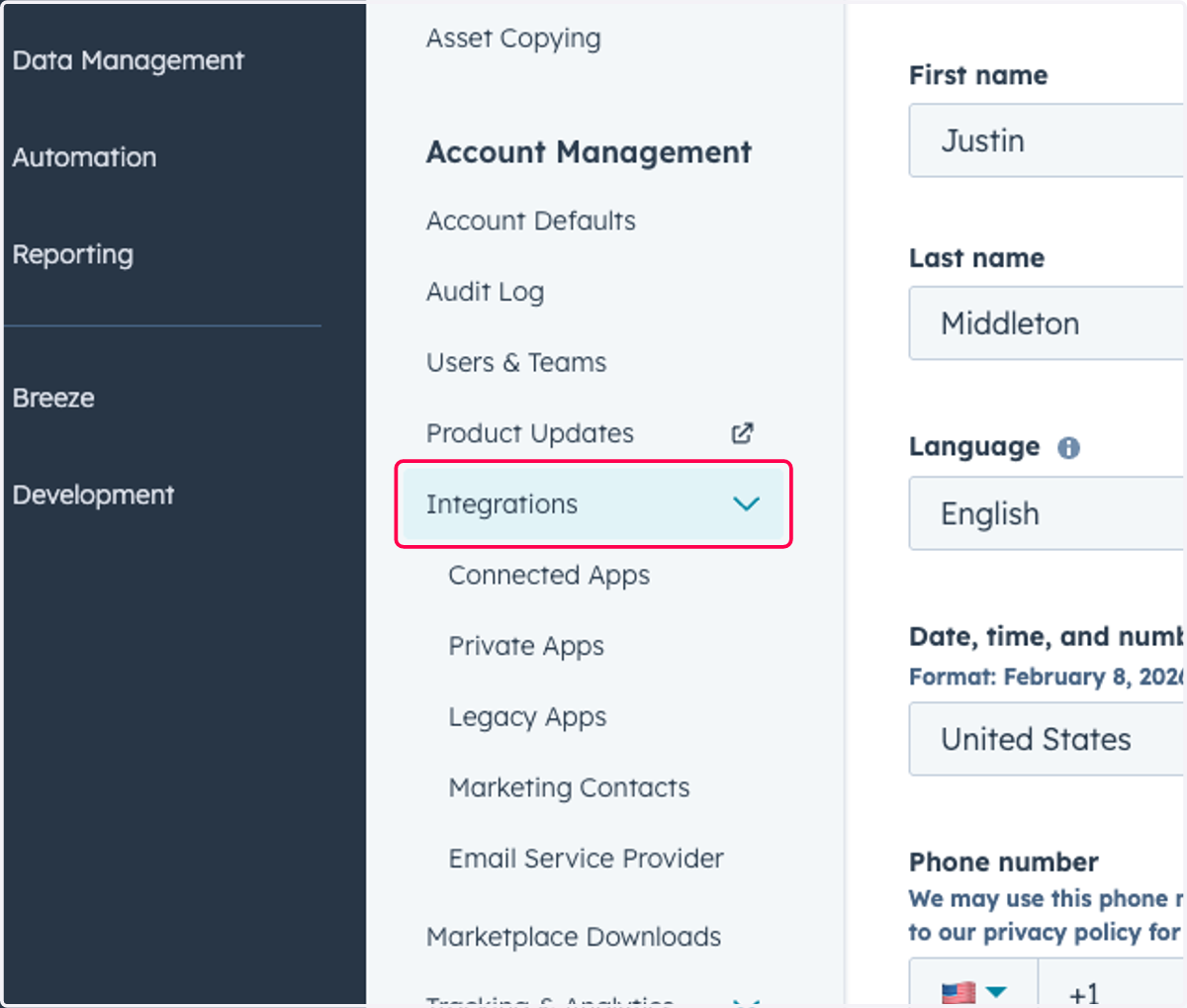1187x1008 pixels.
Task: View the Audit Log page
Action: 485,292
